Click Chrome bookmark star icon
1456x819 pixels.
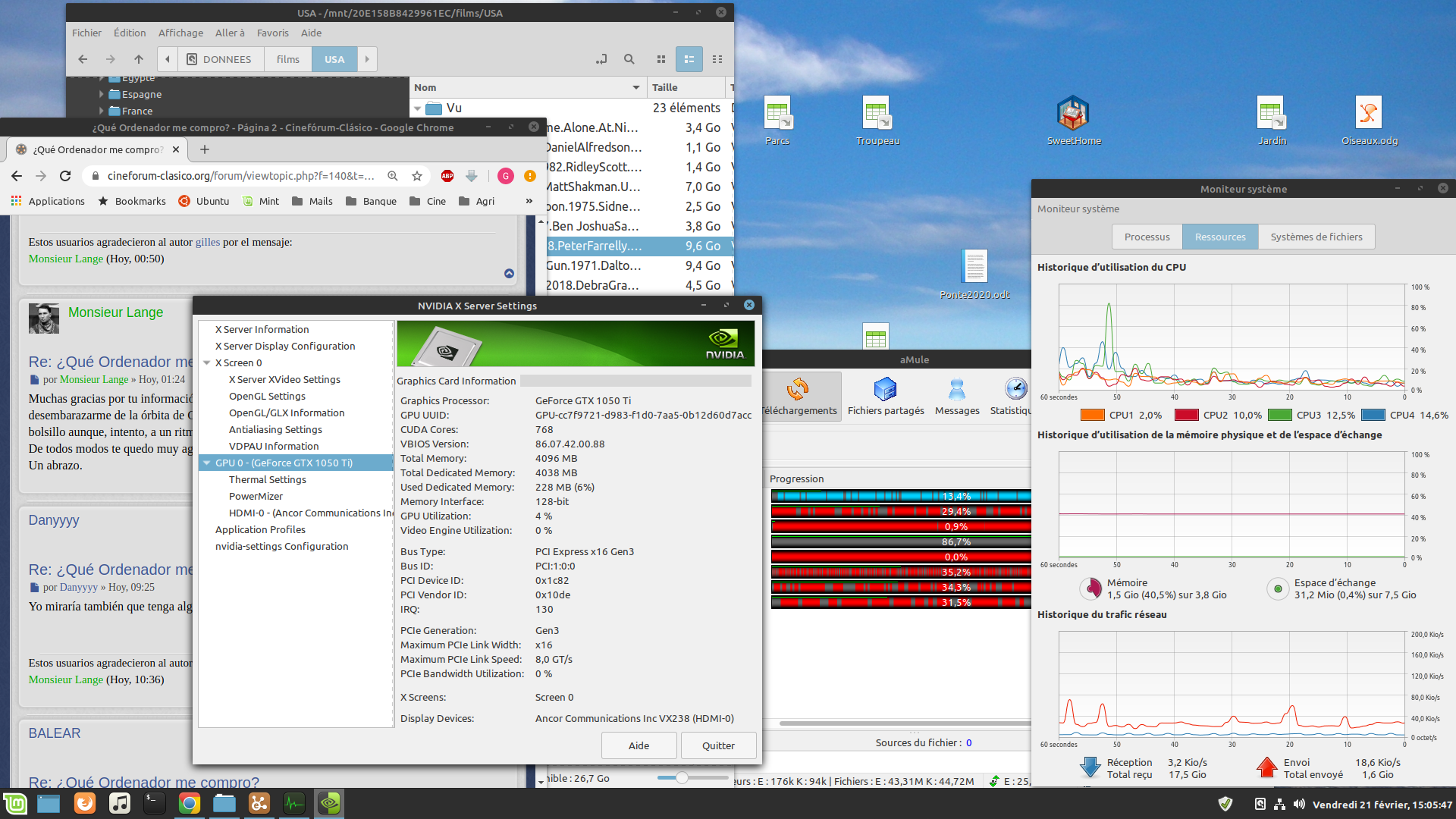(416, 176)
